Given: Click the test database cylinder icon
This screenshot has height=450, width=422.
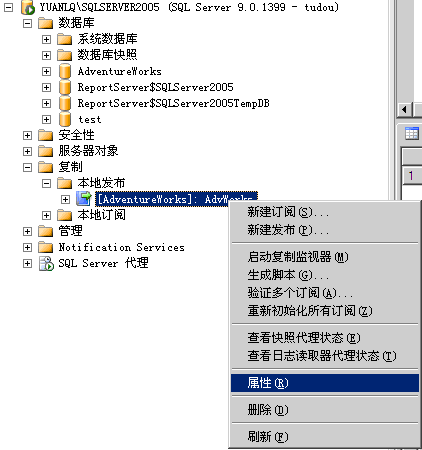Looking at the screenshot, I should [65, 119].
